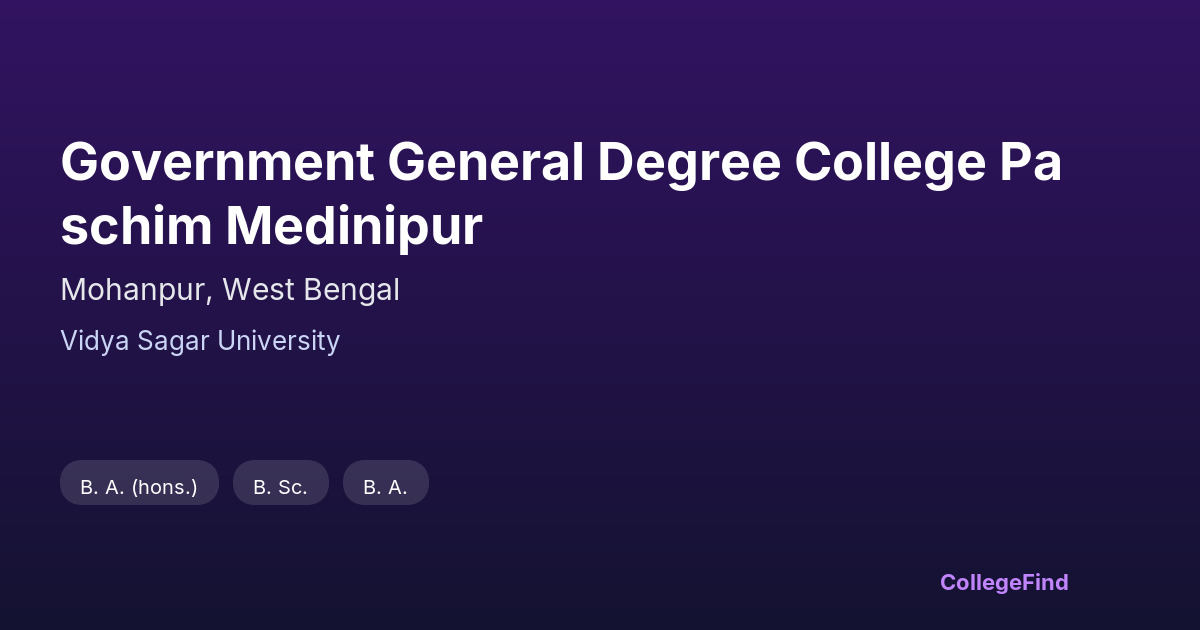Click the Vidya Sagar University text
The height and width of the screenshot is (630, 1200).
click(x=200, y=341)
